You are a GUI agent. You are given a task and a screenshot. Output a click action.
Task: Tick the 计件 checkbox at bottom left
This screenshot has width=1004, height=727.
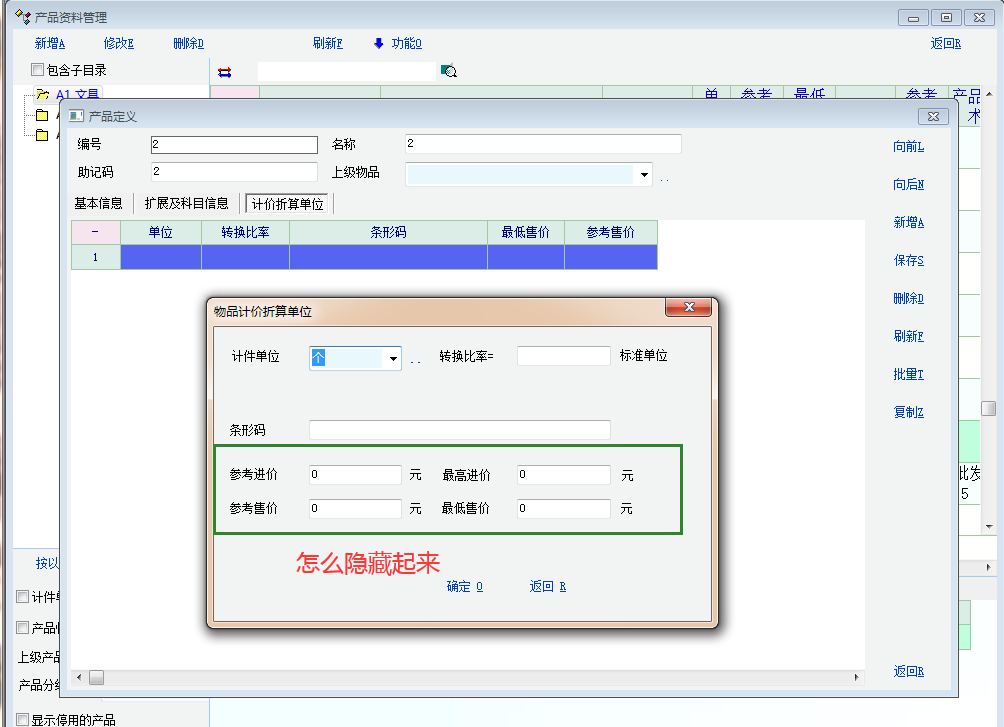point(23,597)
